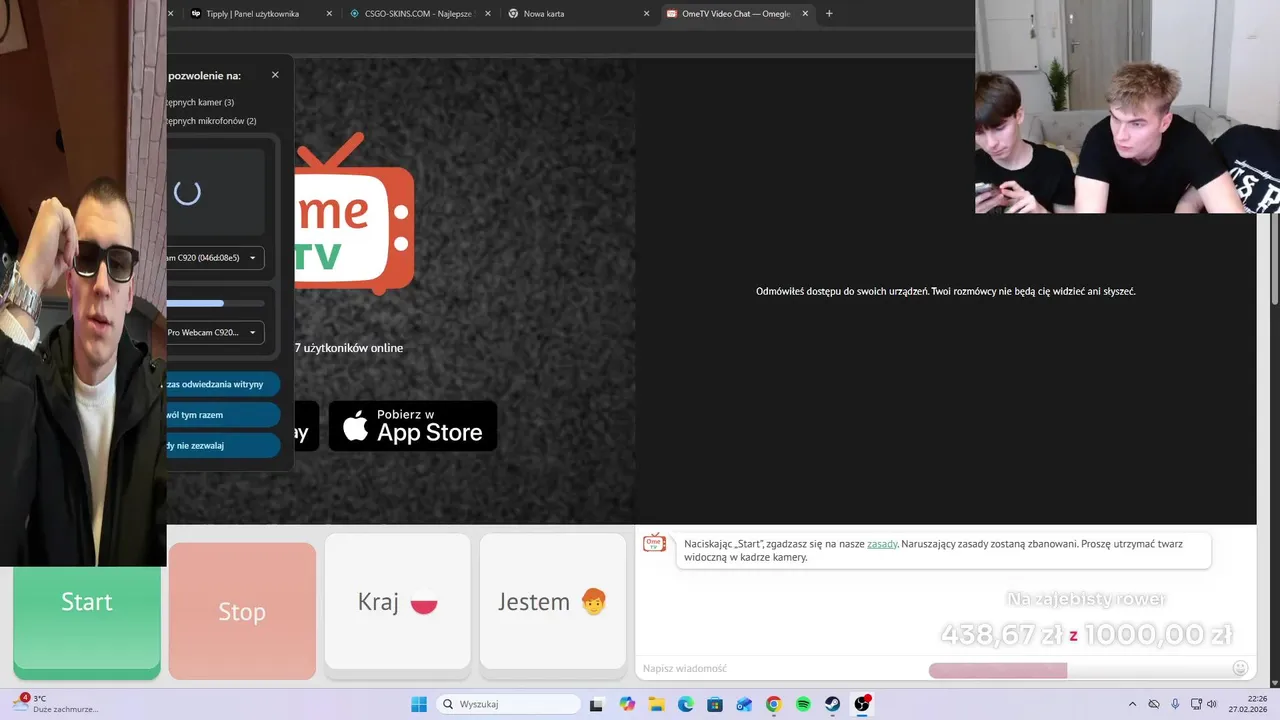The height and width of the screenshot is (720, 1280).
Task: Choose allow this time button
Action: 223,415
